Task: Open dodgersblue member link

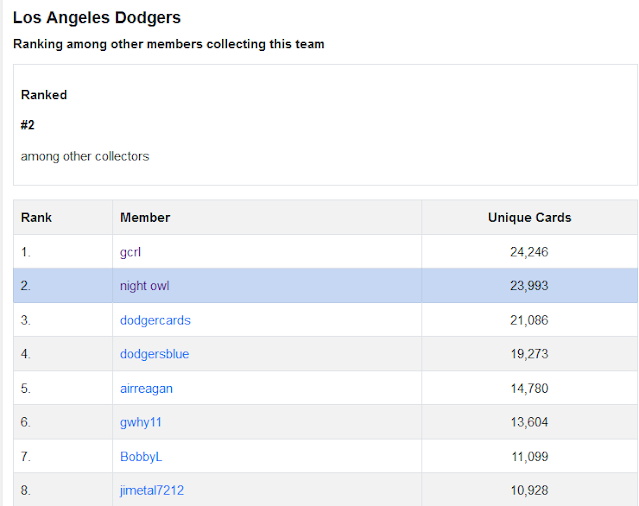Action: point(154,354)
